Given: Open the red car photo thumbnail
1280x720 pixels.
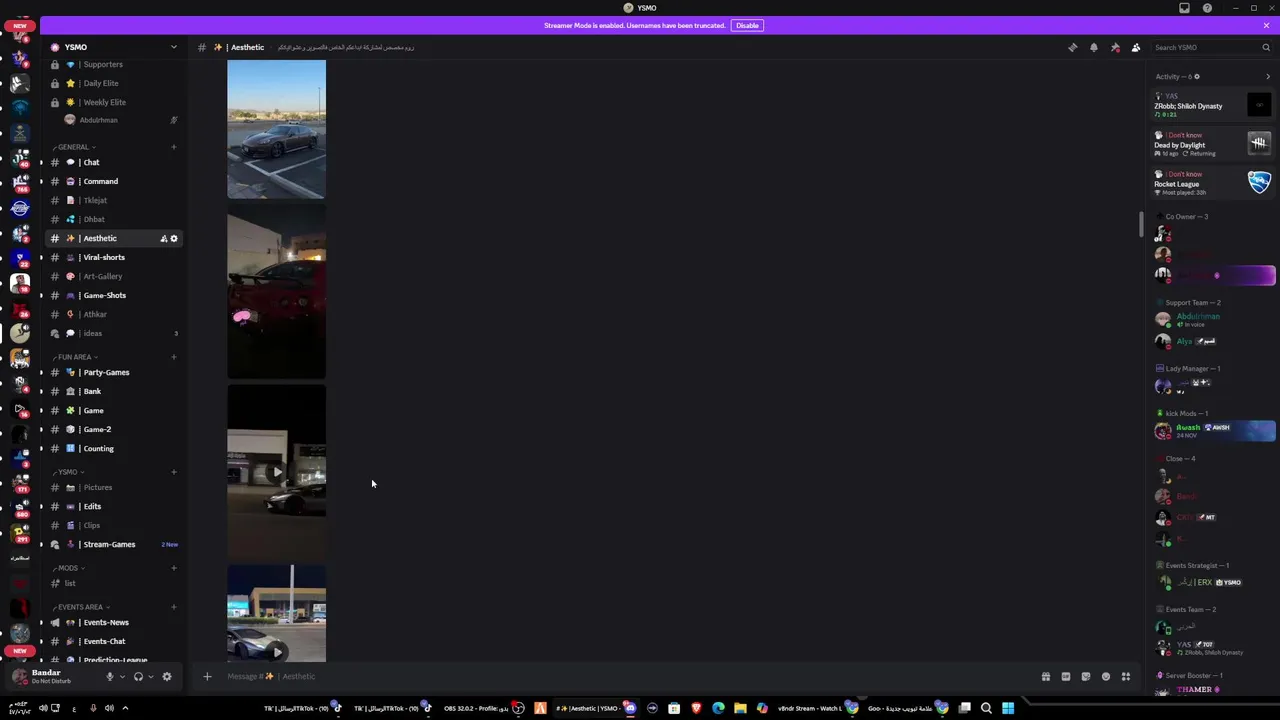Looking at the screenshot, I should [276, 291].
